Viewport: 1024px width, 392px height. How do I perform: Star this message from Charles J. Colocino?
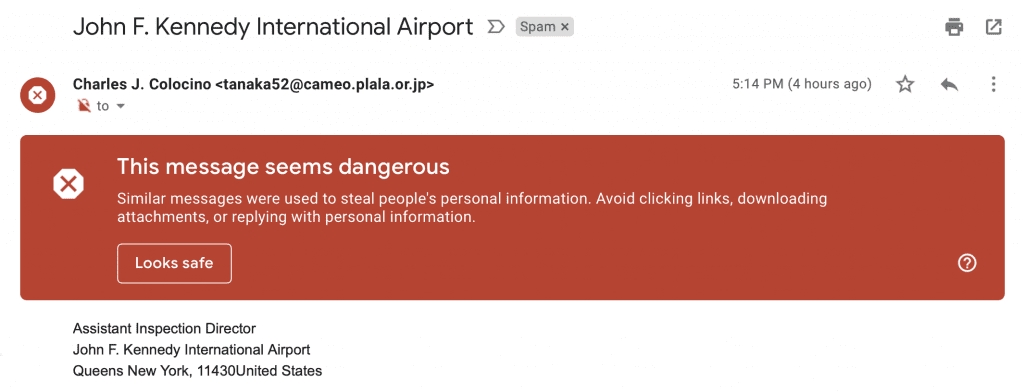coord(904,84)
